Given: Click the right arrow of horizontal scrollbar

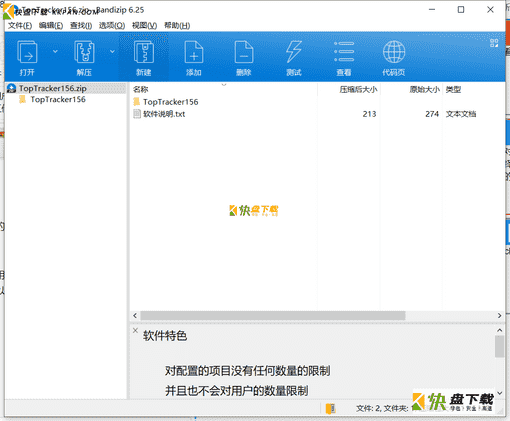Looking at the screenshot, I should tap(499, 315).
